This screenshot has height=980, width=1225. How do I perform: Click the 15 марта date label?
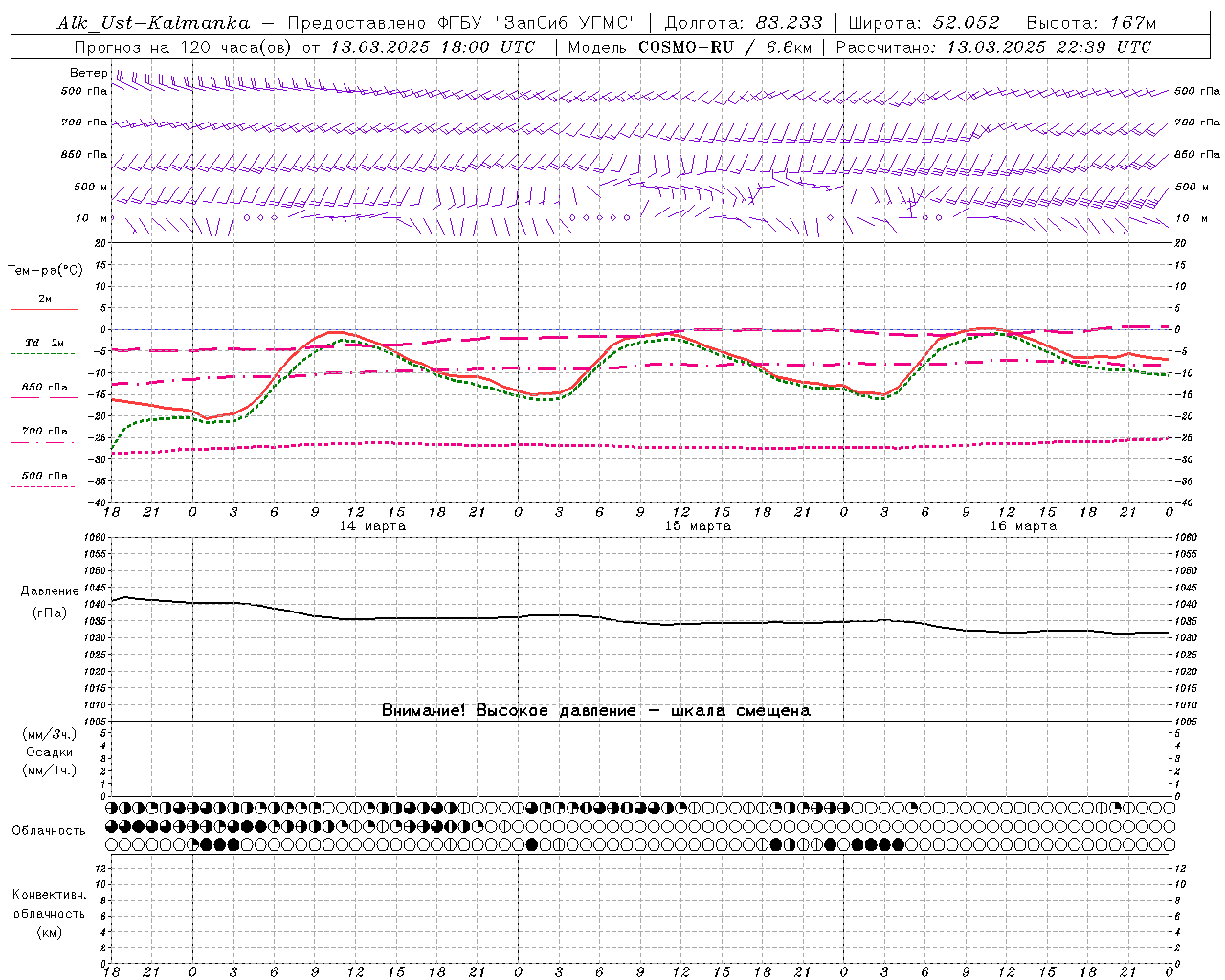698,526
